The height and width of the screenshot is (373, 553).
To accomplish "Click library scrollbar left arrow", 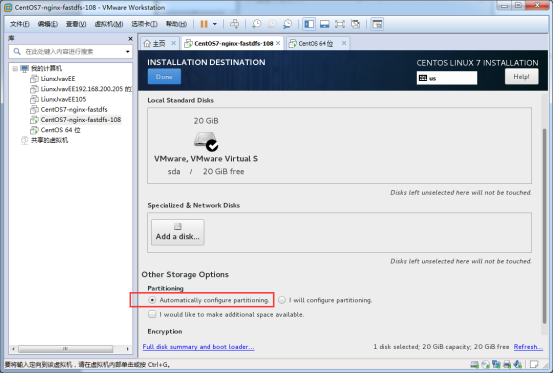I will (x=13, y=349).
